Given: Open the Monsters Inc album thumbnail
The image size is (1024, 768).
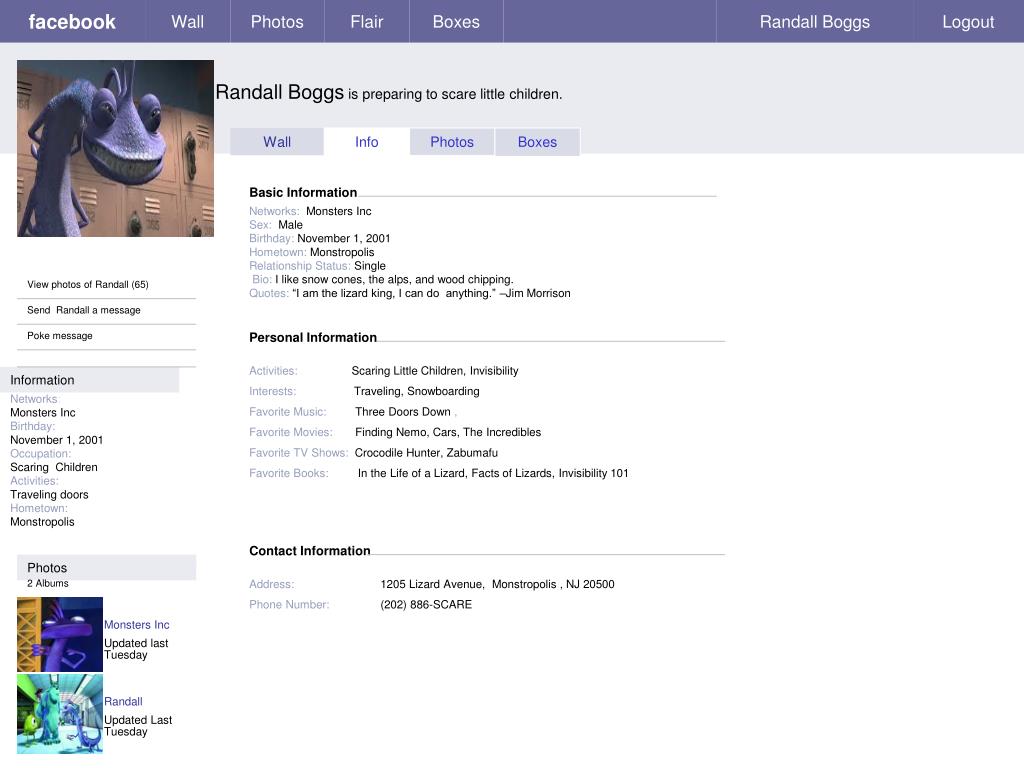Looking at the screenshot, I should [x=60, y=634].
